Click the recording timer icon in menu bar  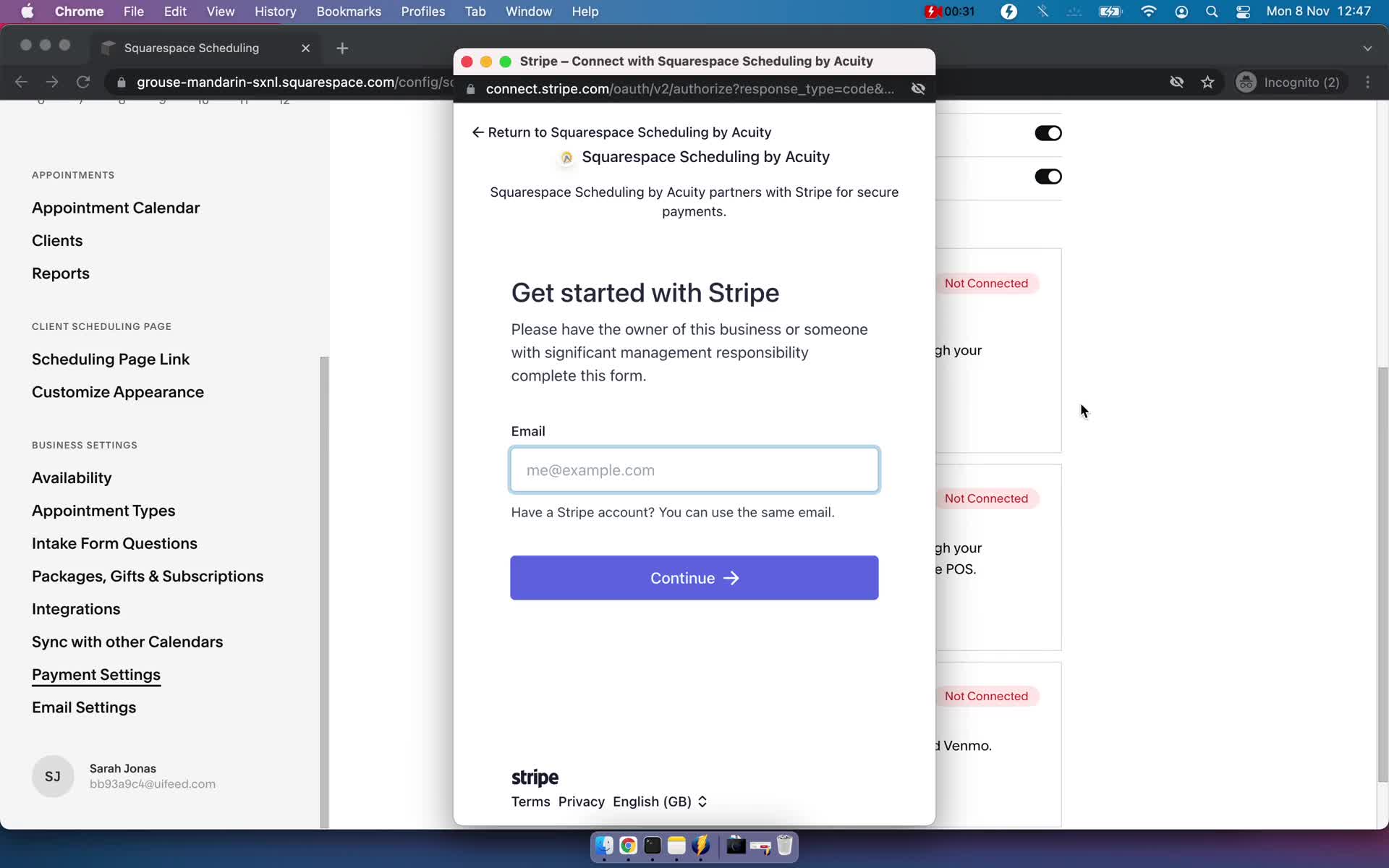click(x=950, y=12)
